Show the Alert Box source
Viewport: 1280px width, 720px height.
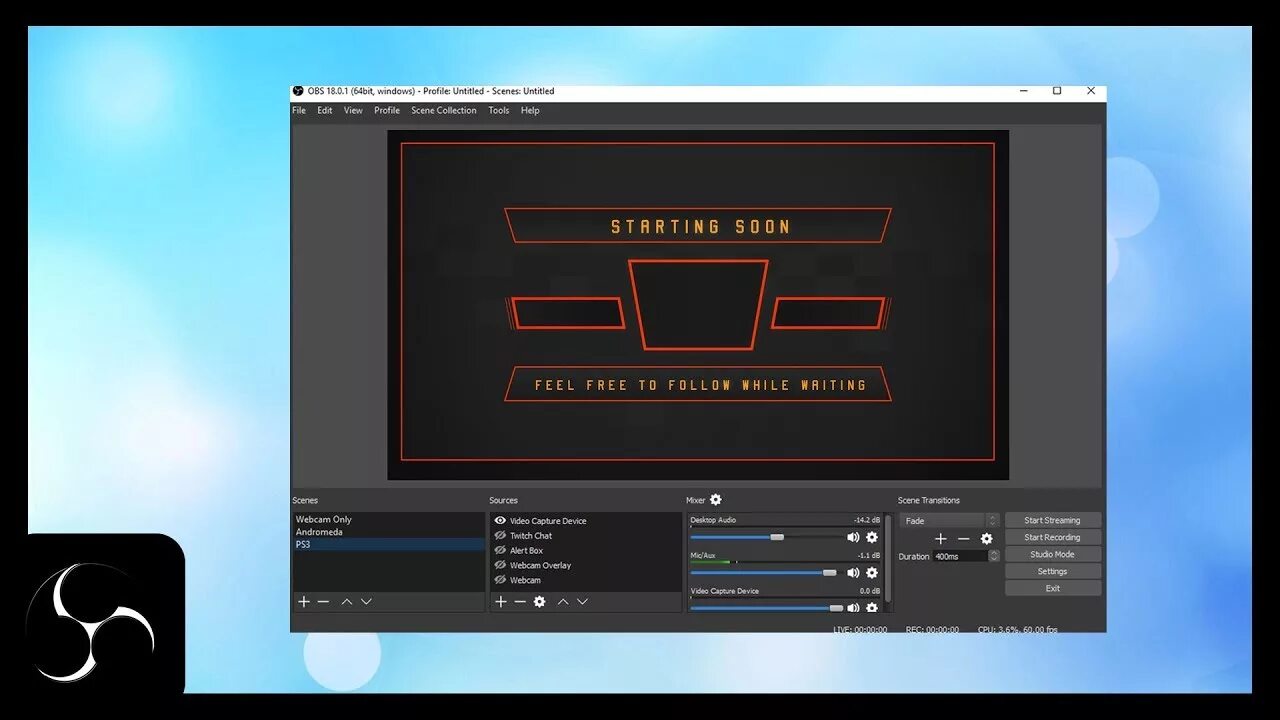click(x=500, y=550)
